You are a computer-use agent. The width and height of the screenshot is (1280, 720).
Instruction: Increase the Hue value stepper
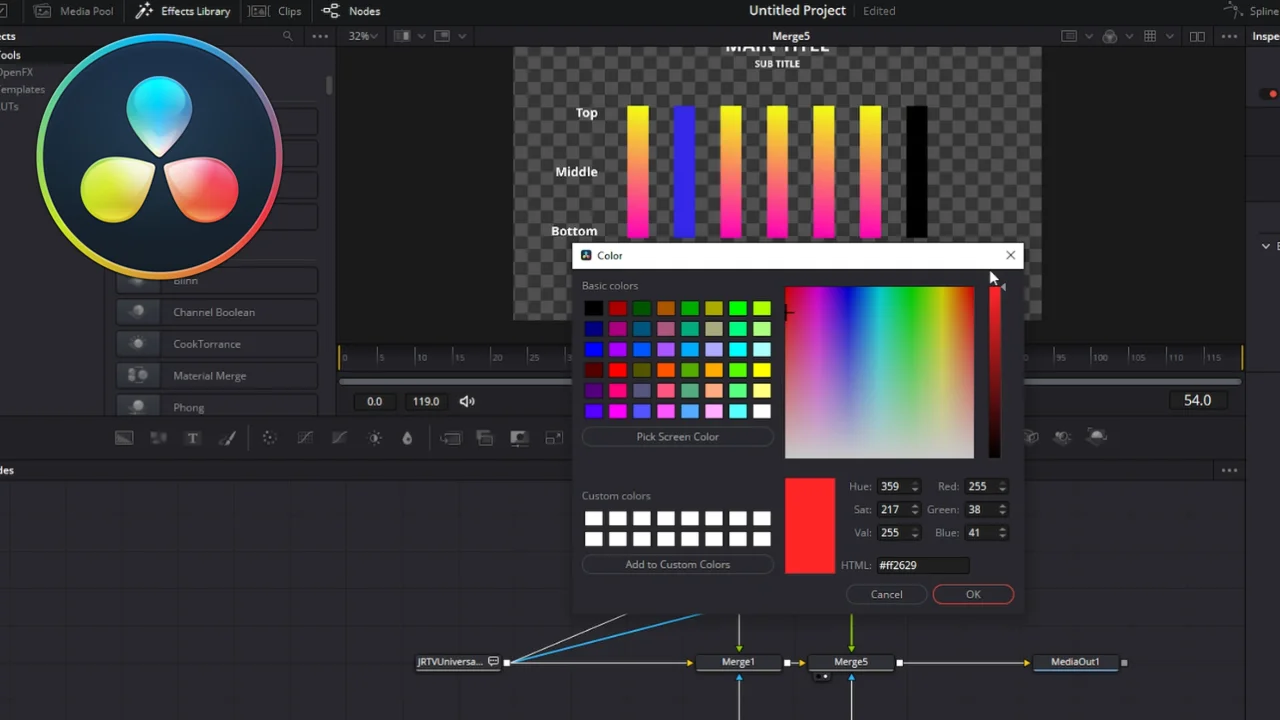[914, 483]
